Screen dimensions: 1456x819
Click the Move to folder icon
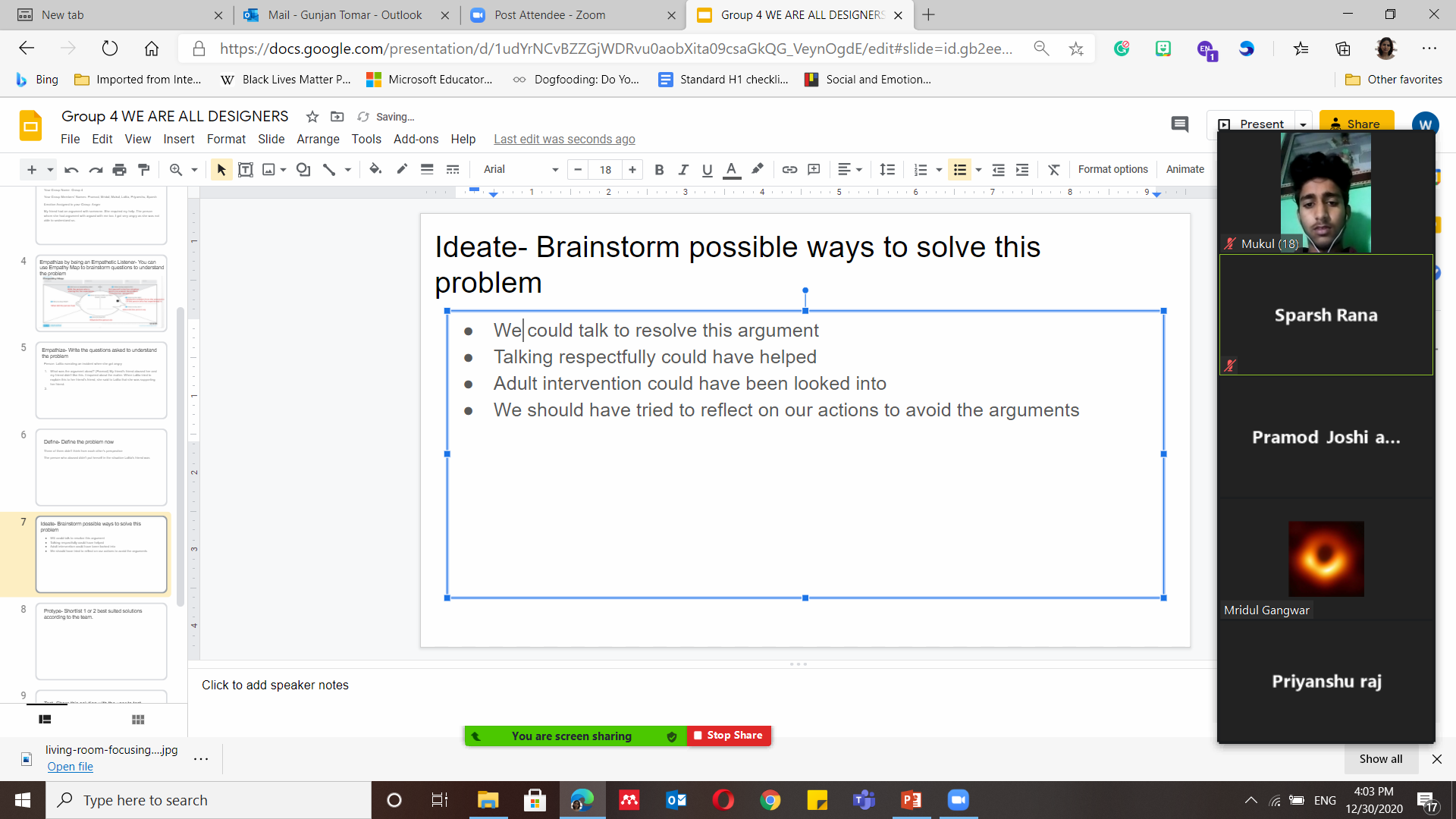[337, 117]
